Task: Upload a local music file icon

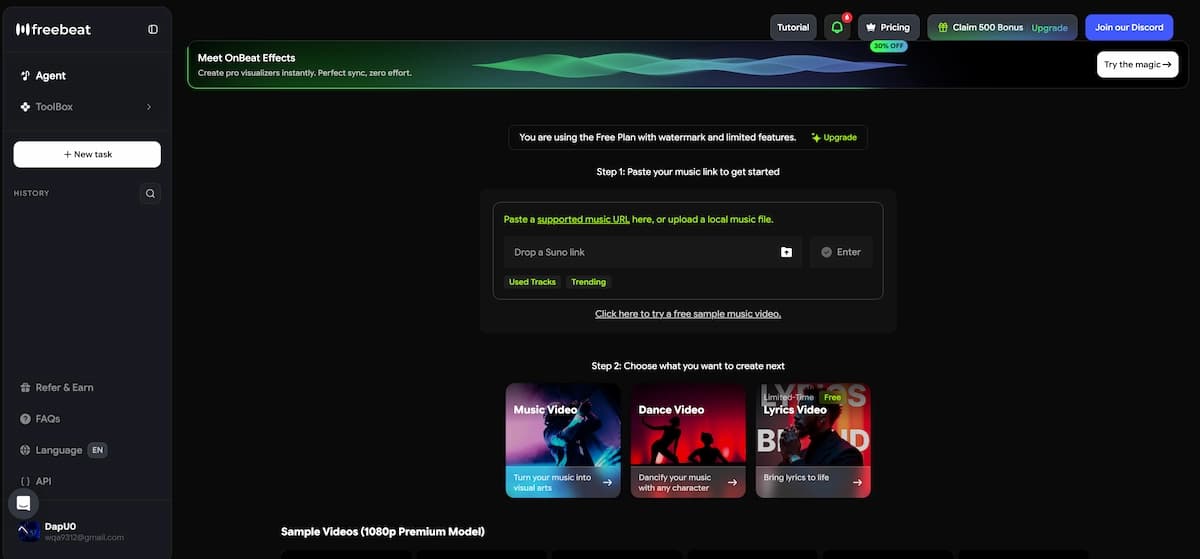Action: click(x=786, y=252)
